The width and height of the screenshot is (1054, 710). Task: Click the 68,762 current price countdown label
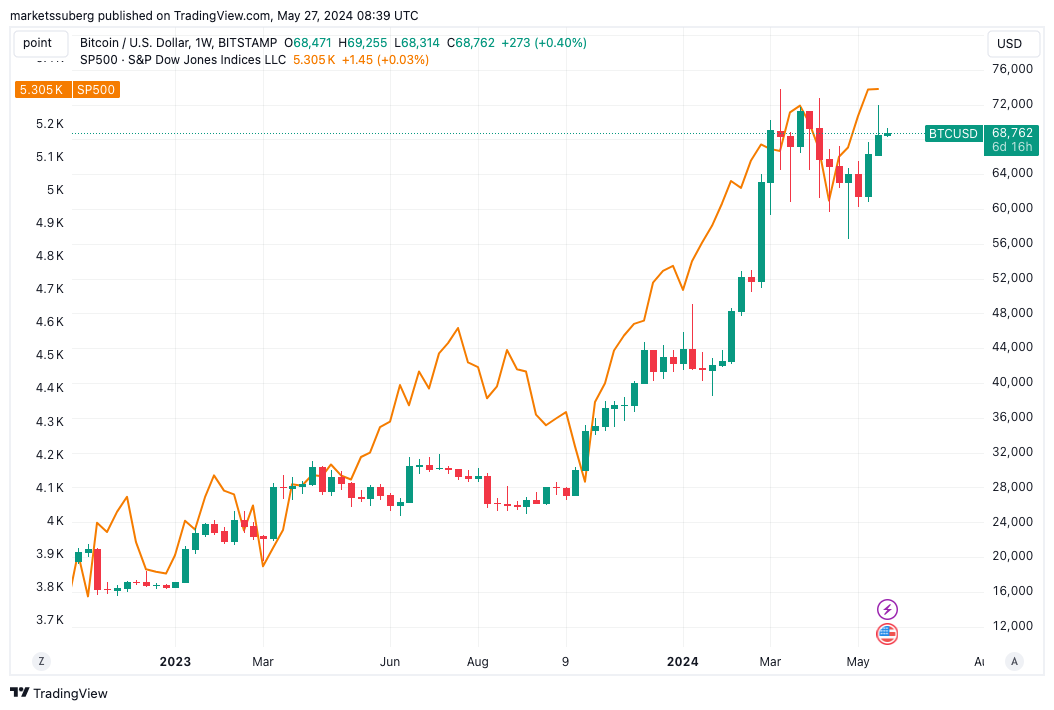pyautogui.click(x=1012, y=140)
